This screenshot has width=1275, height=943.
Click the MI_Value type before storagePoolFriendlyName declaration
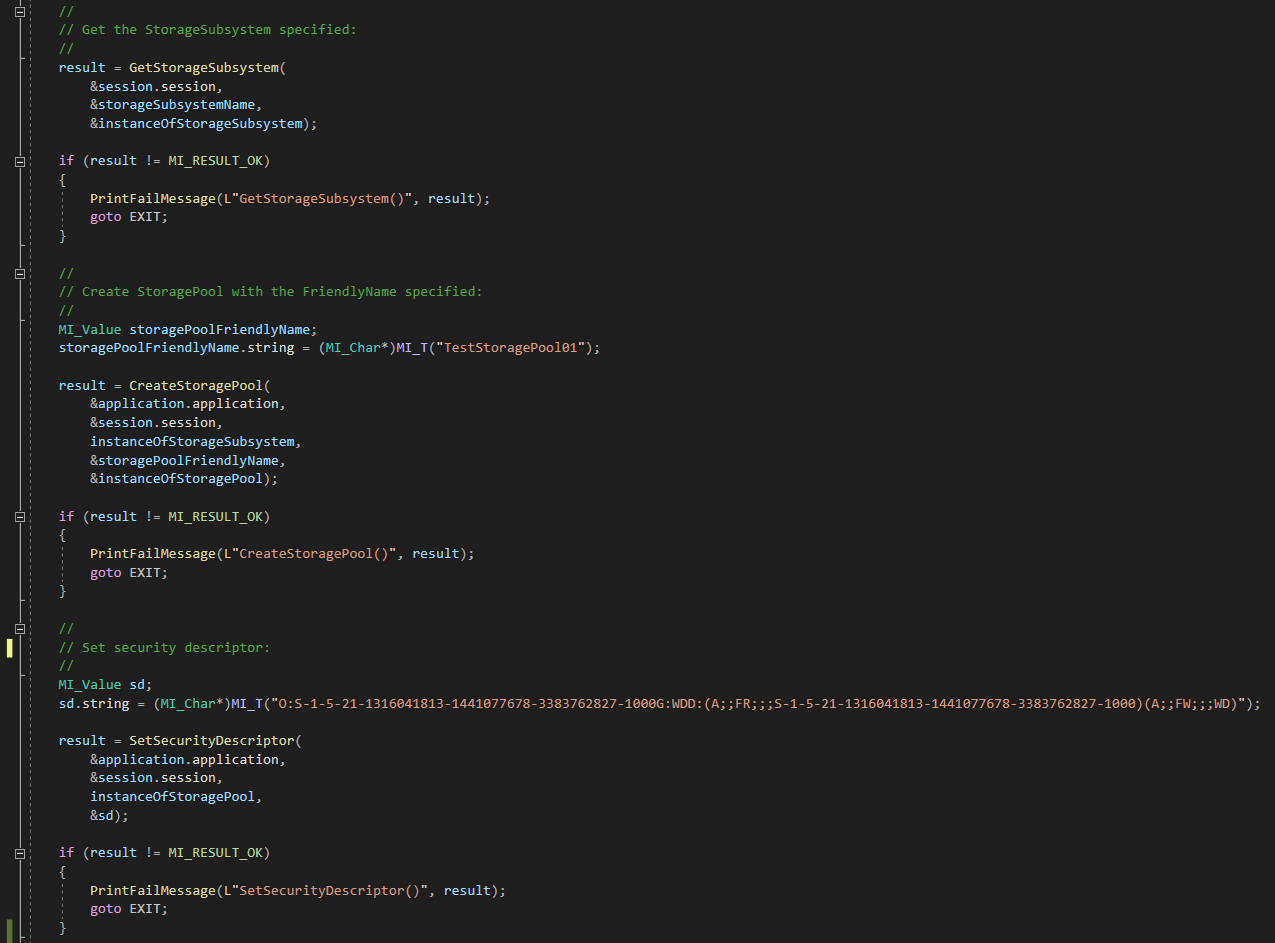(90, 330)
